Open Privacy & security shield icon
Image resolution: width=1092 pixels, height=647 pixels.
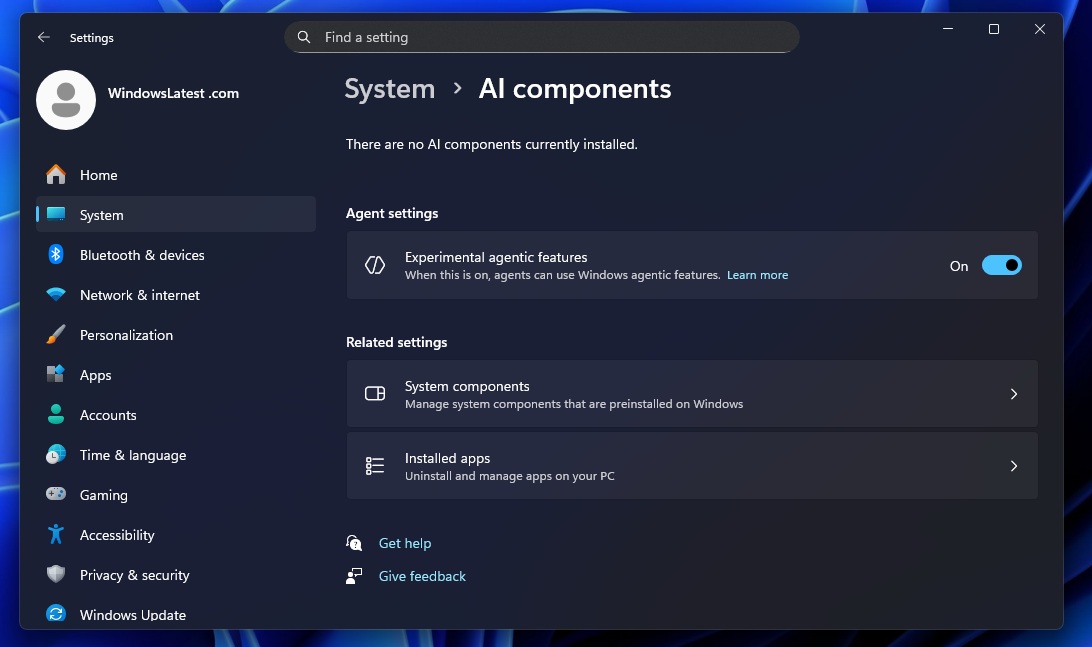coord(57,575)
